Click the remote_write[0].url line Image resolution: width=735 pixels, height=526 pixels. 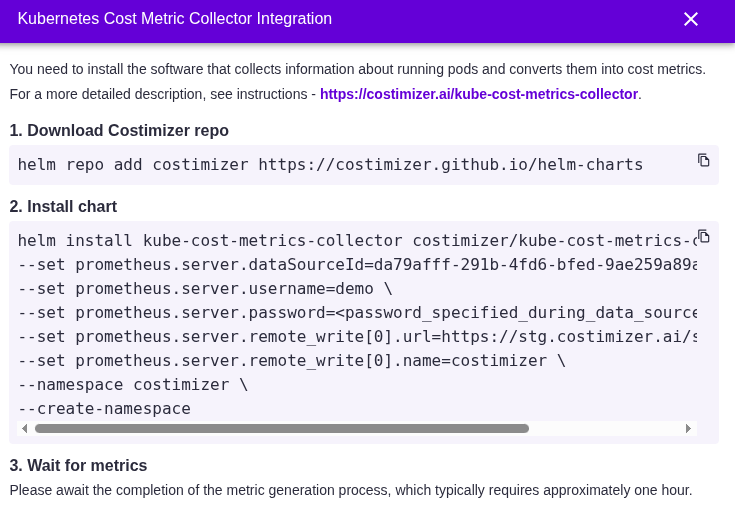point(357,337)
